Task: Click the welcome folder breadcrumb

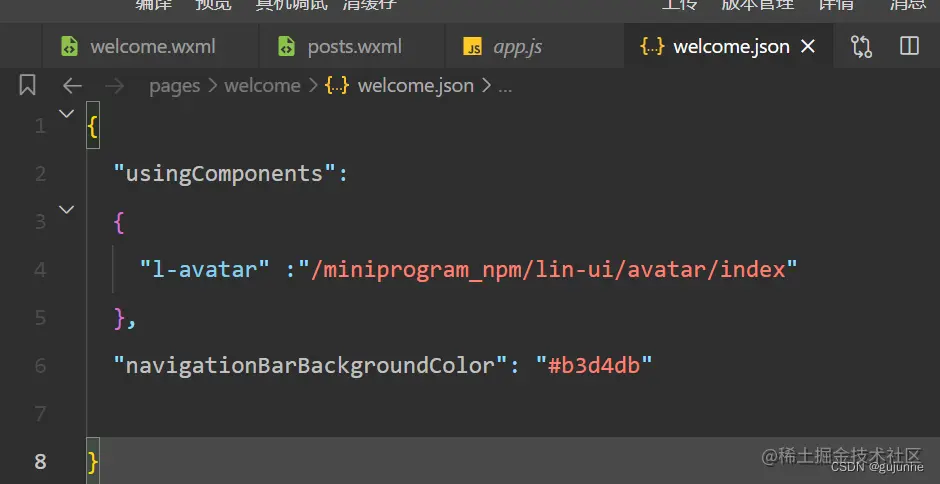Action: [x=263, y=86]
